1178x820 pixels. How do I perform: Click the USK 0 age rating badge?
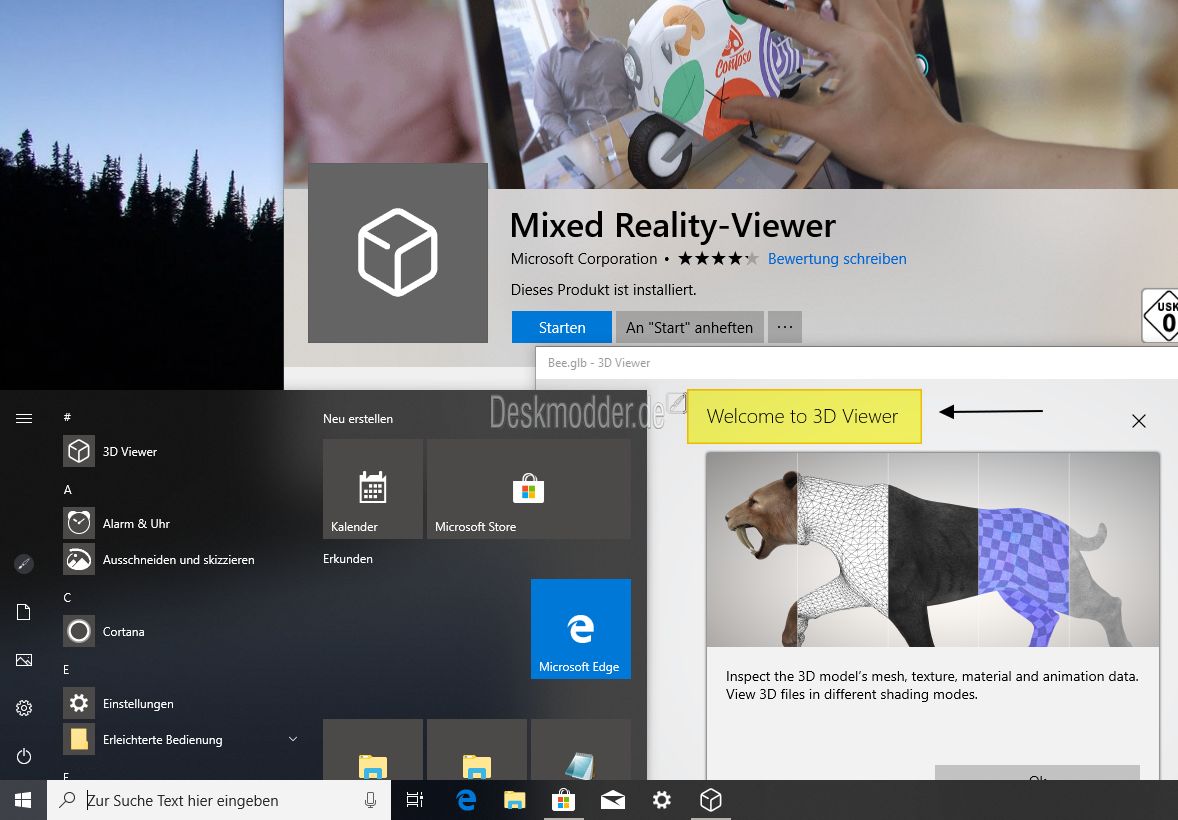click(x=1161, y=316)
